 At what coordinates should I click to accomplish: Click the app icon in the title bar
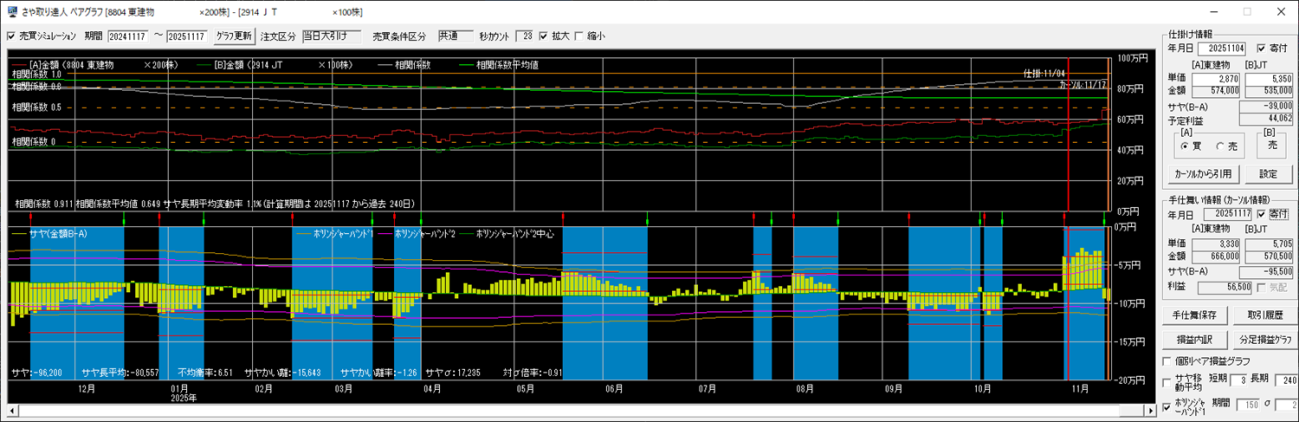[x=11, y=11]
